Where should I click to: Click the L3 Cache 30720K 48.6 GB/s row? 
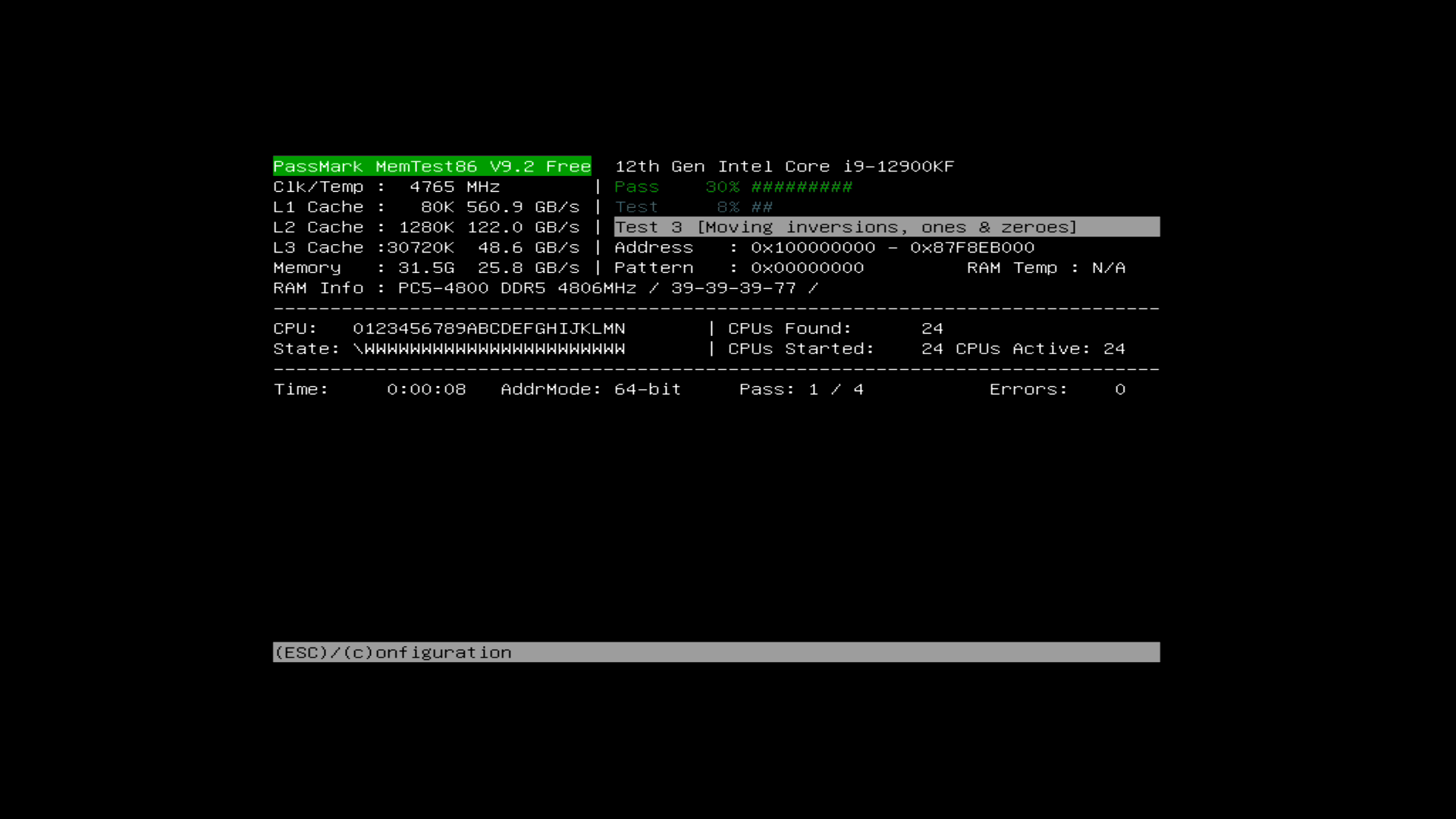click(426, 248)
